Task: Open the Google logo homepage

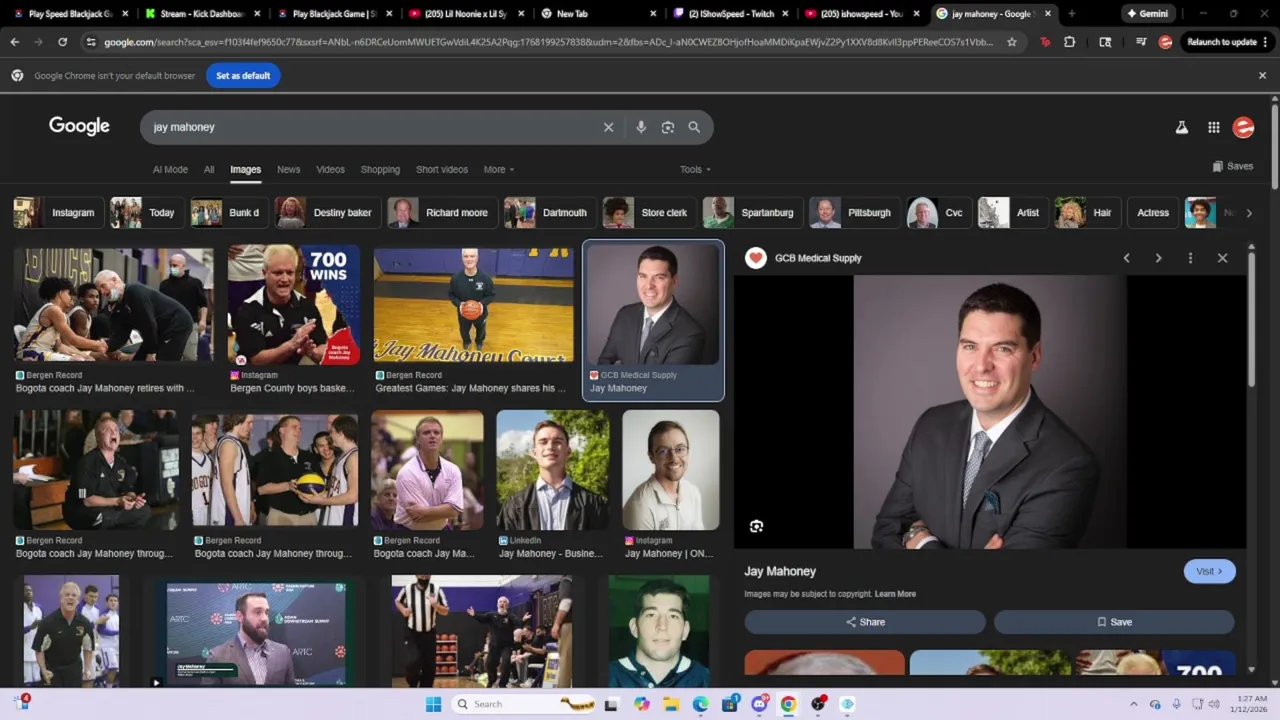Action: coord(79,126)
